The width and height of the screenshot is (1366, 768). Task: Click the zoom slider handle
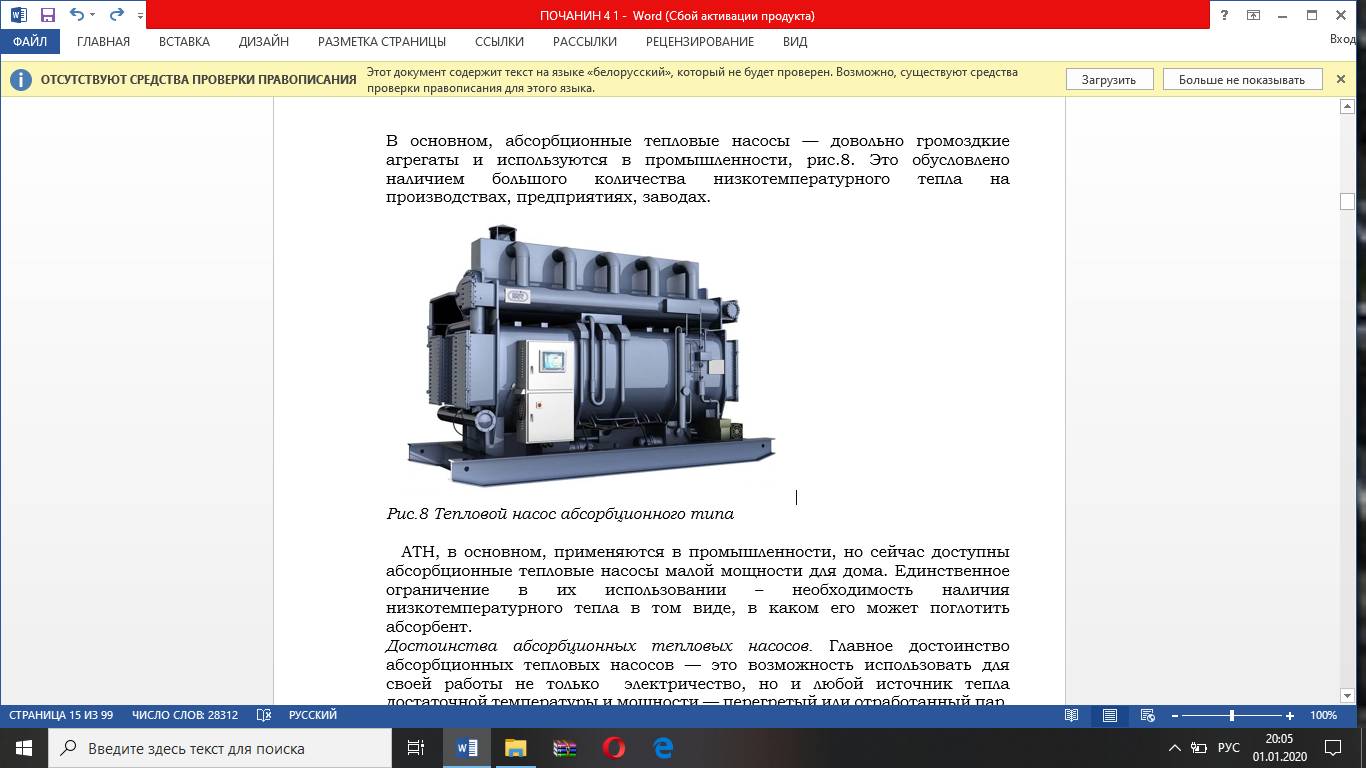1231,715
